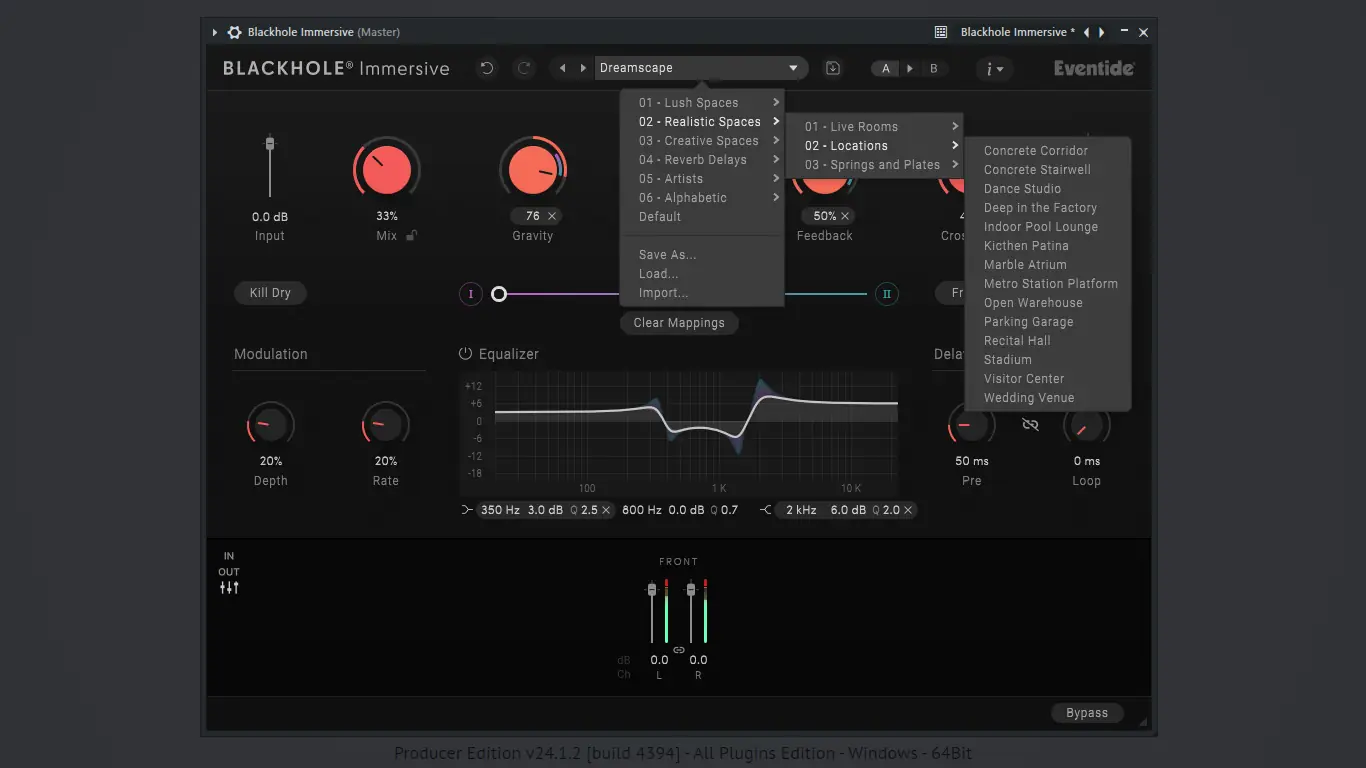Select ribbon endpoint I
Viewport: 1366px width, 768px height.
pos(470,294)
